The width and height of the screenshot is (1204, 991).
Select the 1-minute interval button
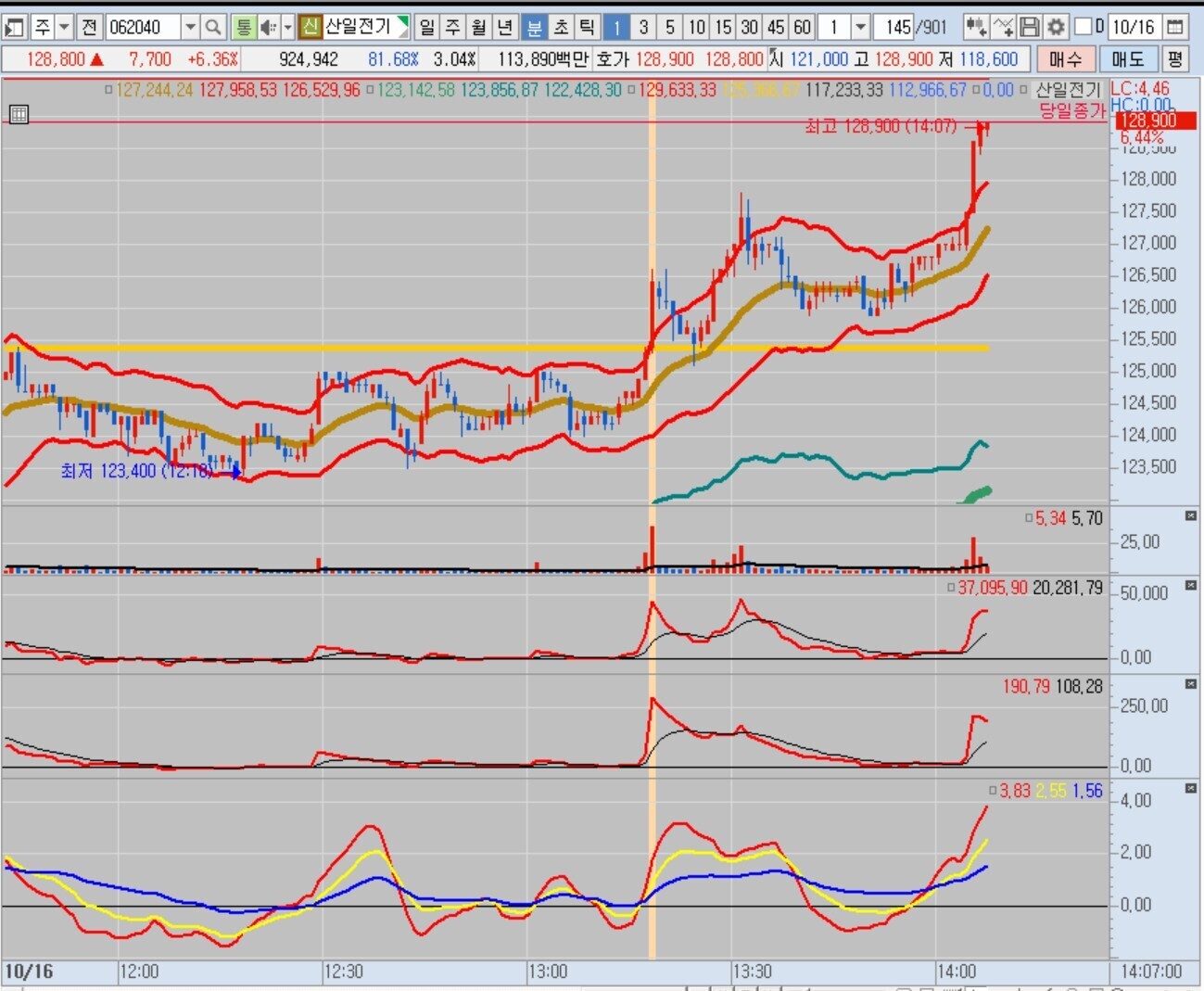click(x=616, y=27)
